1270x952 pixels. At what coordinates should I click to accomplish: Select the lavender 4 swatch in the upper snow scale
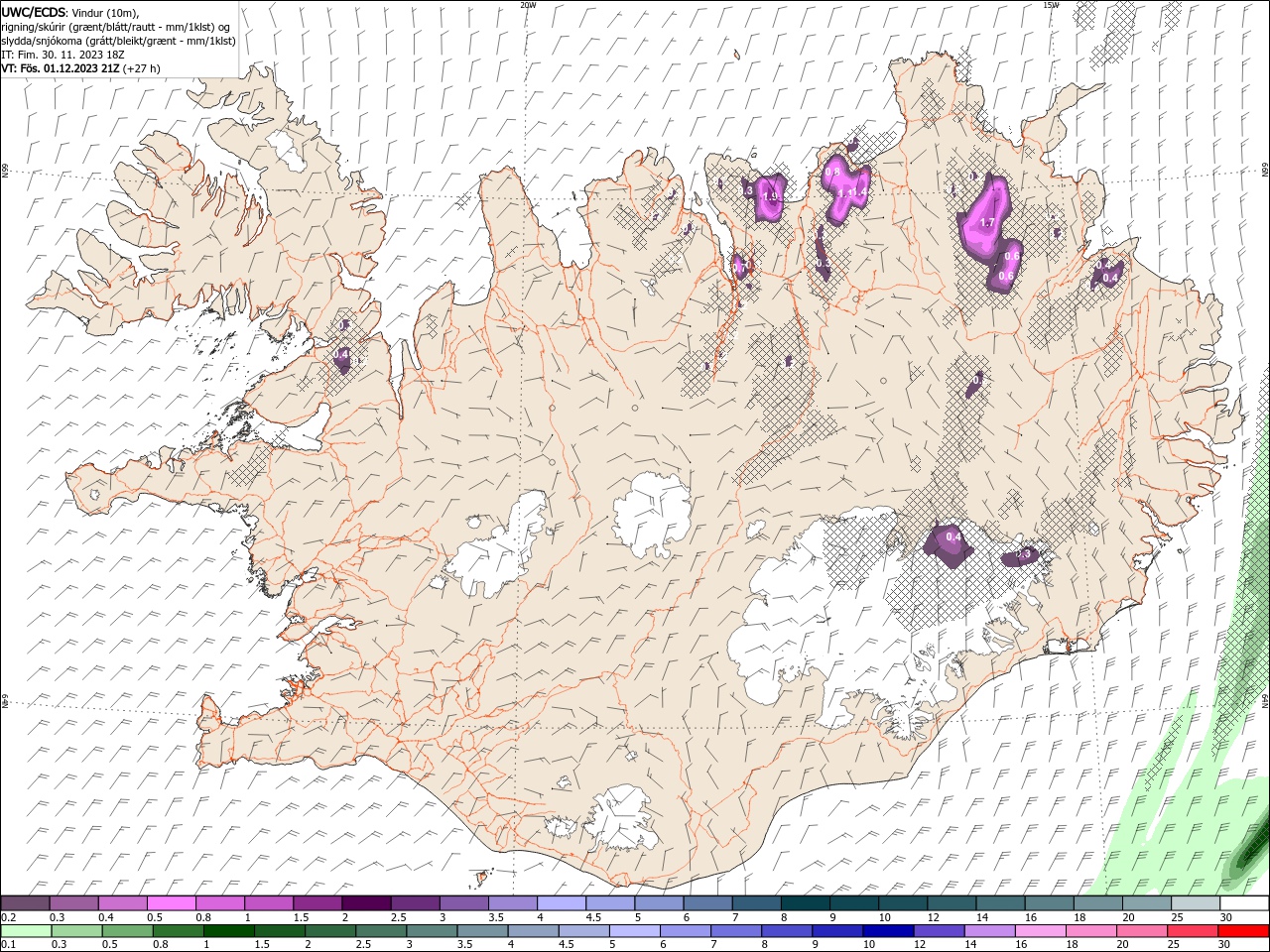562,903
